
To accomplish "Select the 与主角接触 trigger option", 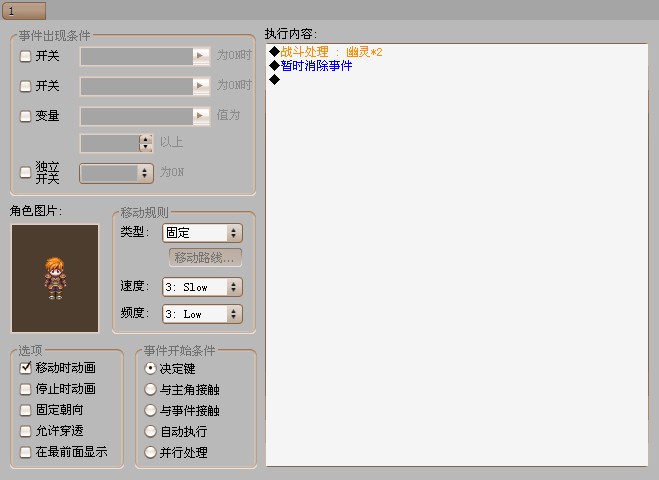I will click(x=150, y=389).
